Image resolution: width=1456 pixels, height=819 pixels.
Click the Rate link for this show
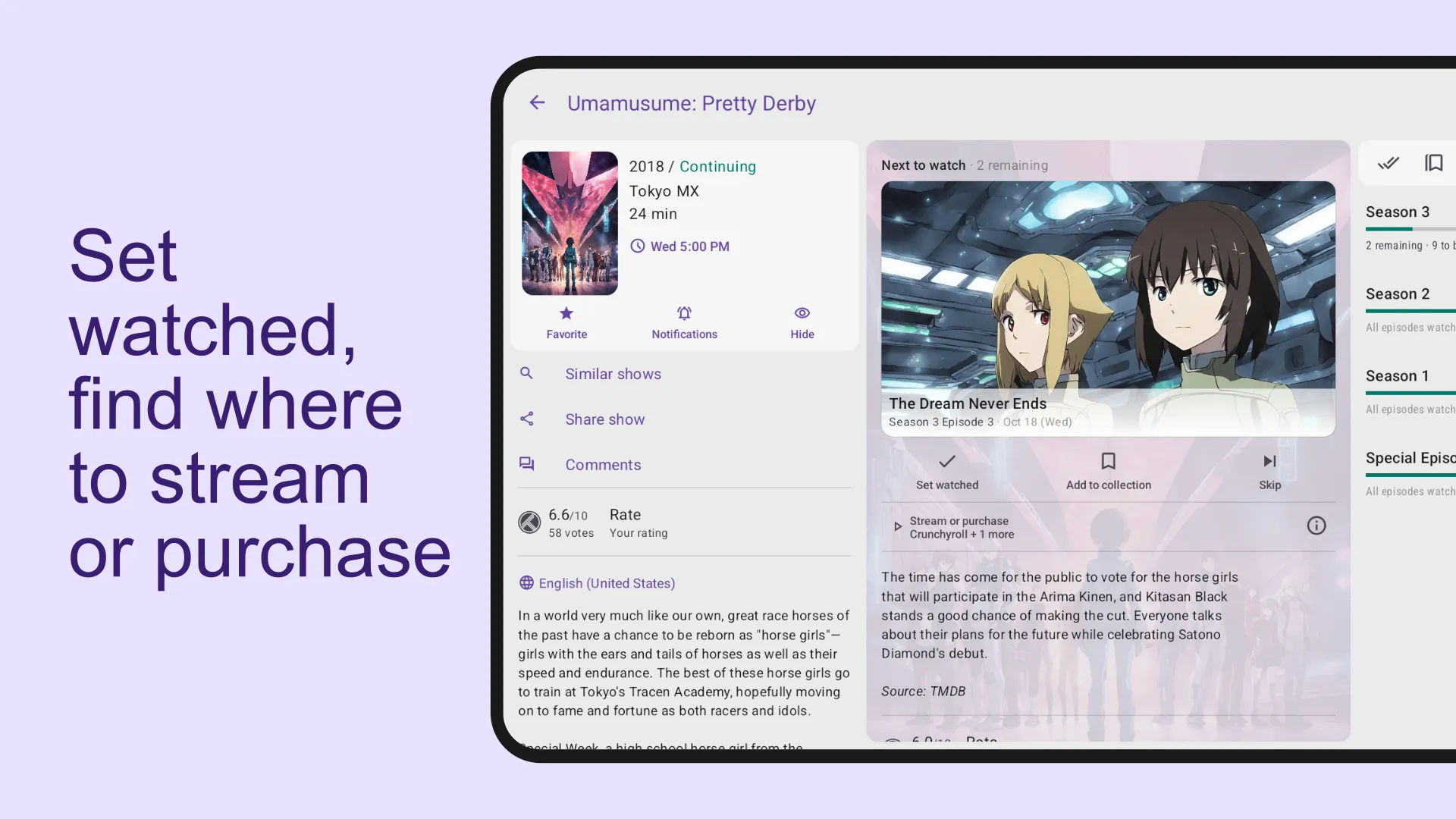(625, 514)
